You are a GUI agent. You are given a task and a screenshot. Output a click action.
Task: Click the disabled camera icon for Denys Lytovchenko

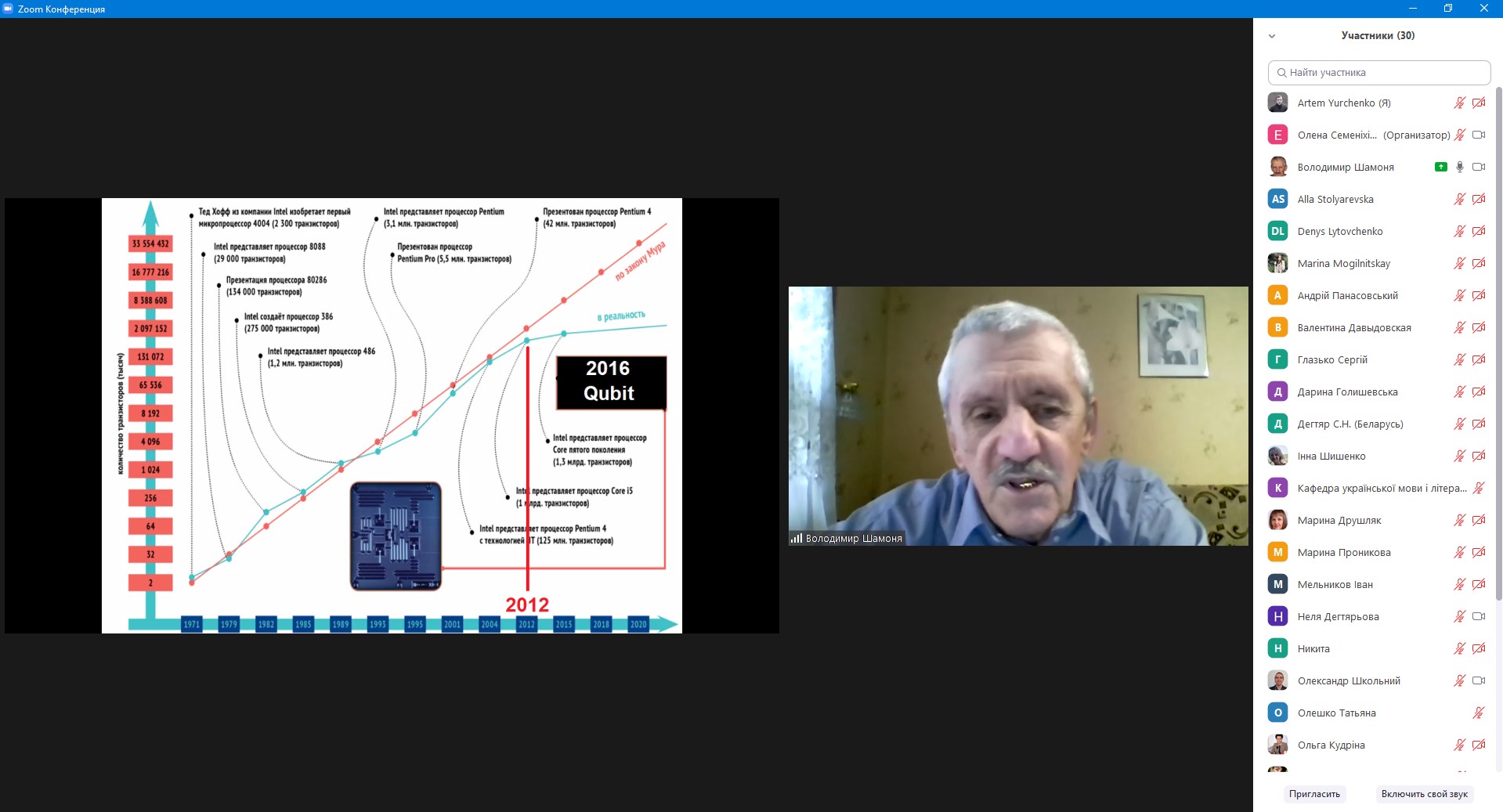tap(1478, 231)
